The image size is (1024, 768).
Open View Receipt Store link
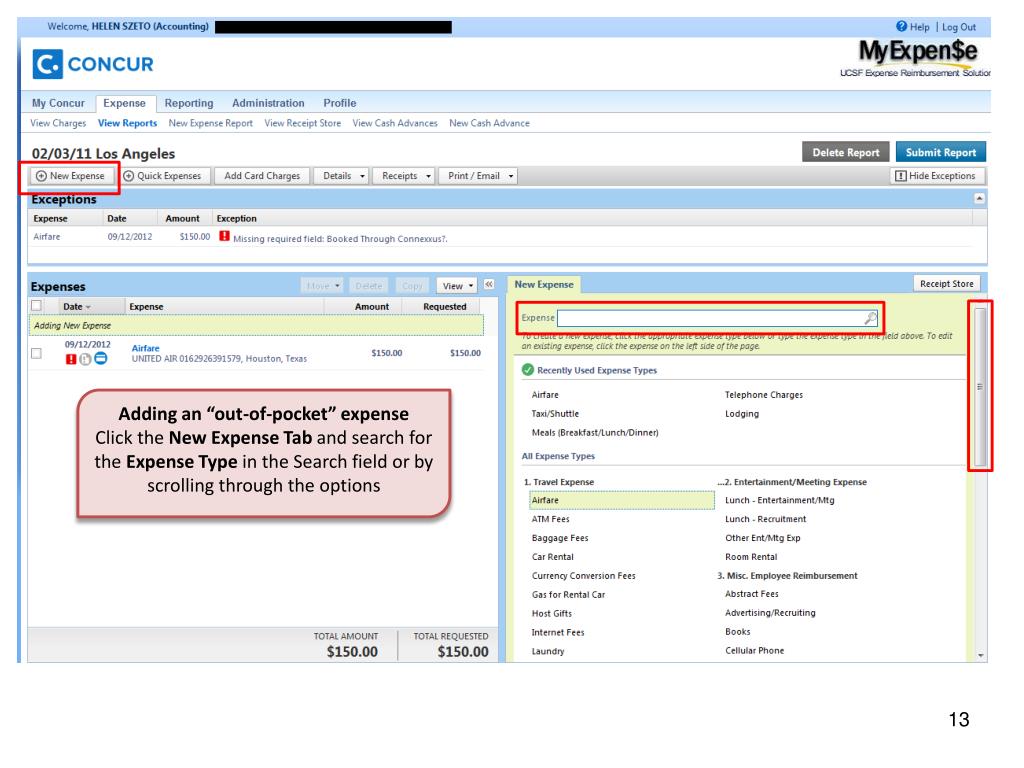[302, 123]
